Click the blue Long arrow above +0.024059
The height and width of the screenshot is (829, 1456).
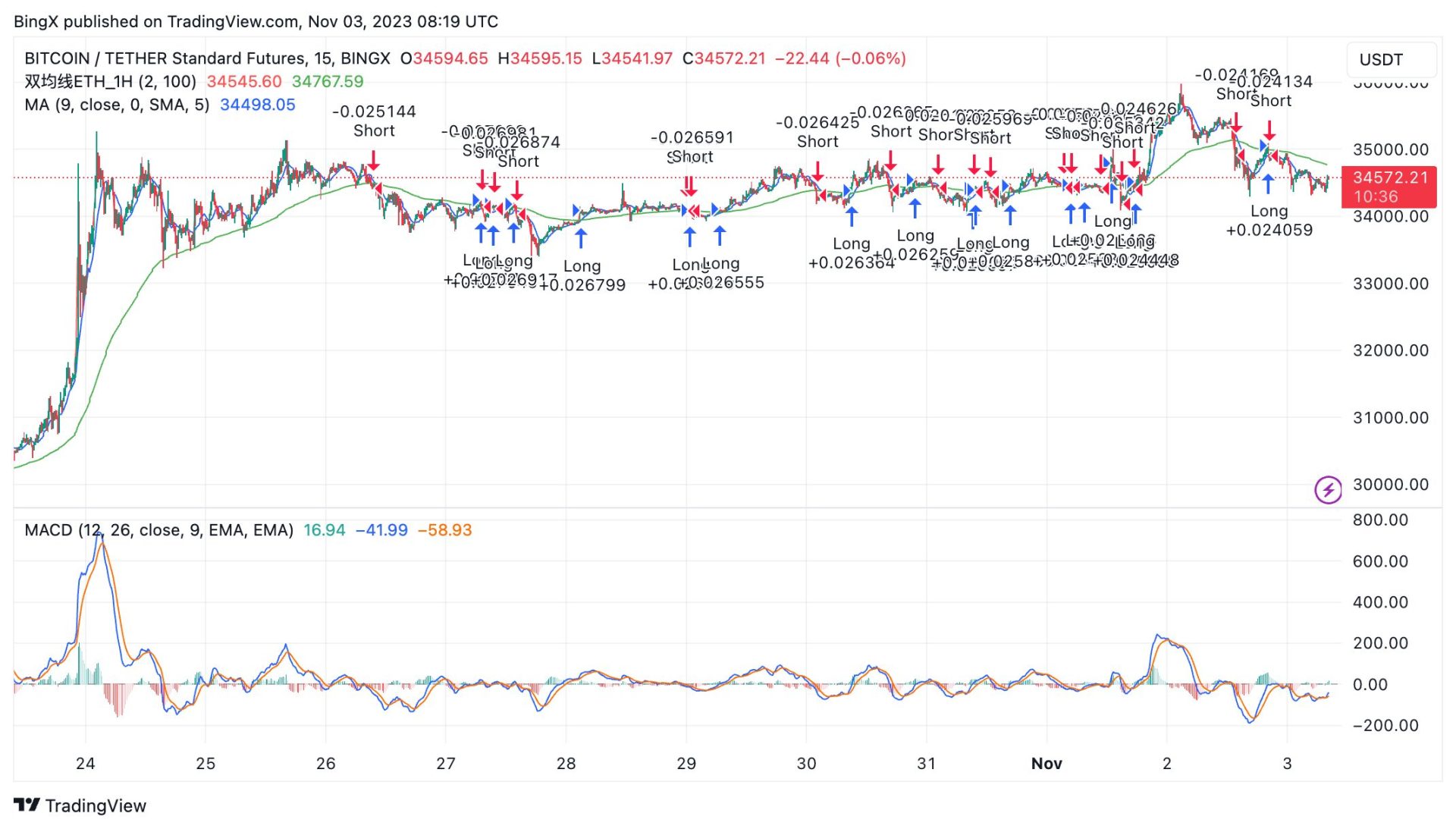(1268, 184)
